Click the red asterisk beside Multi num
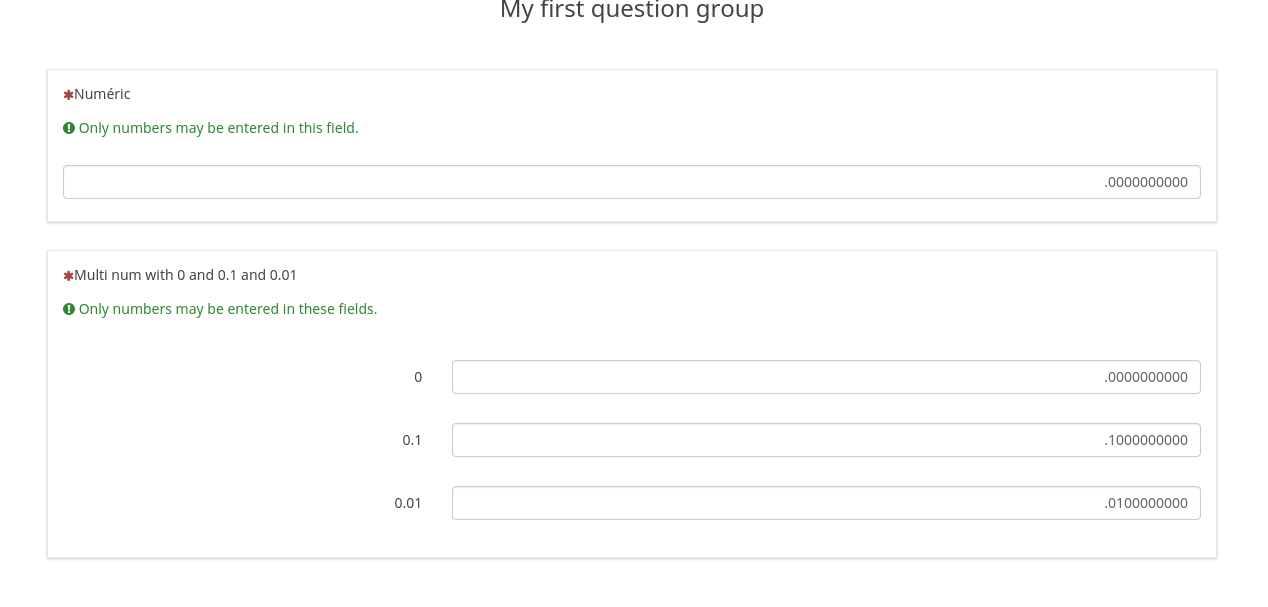 (68, 276)
